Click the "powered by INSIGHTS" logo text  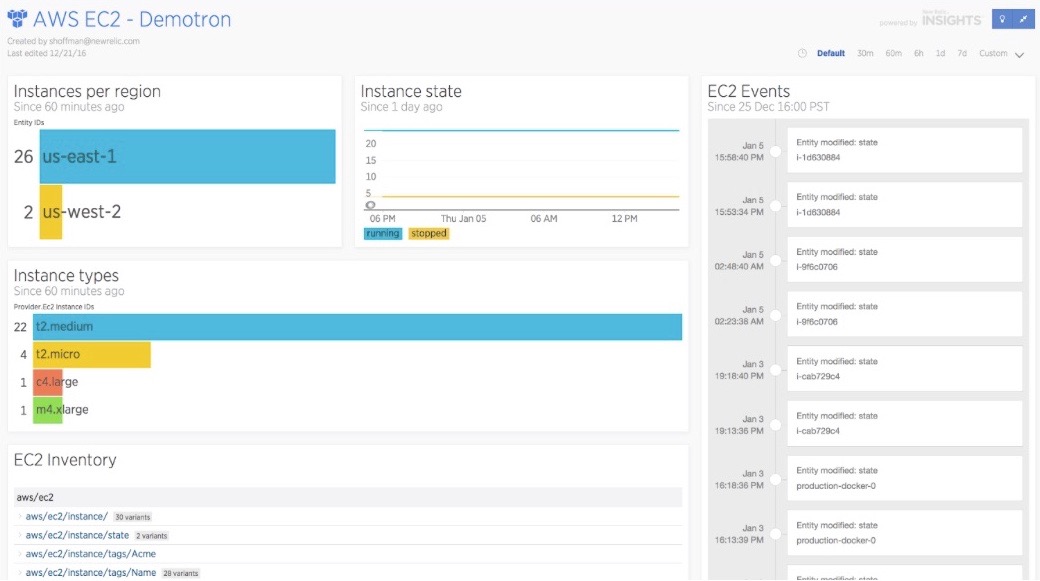(931, 20)
